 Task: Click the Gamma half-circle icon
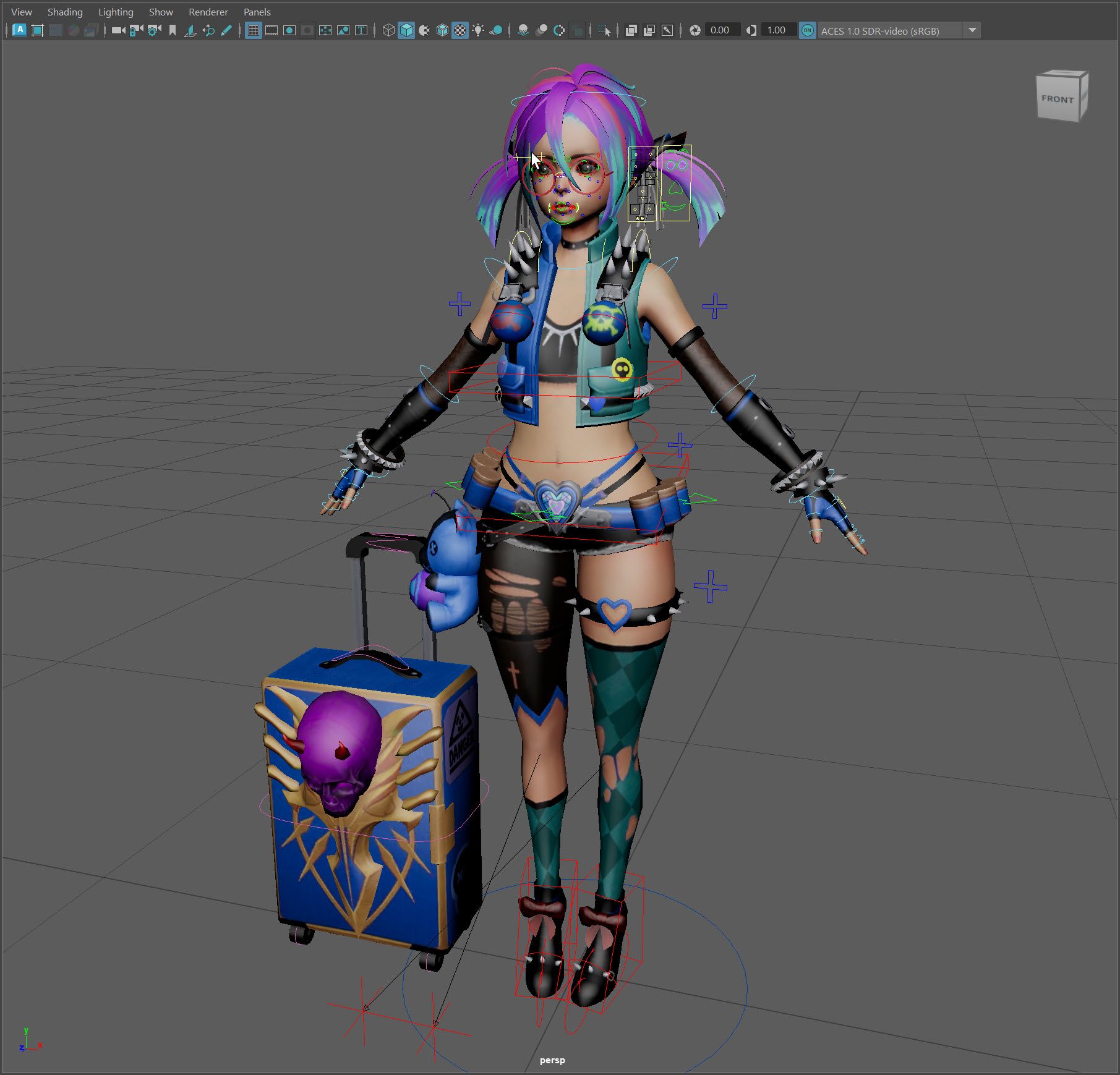coord(751,30)
